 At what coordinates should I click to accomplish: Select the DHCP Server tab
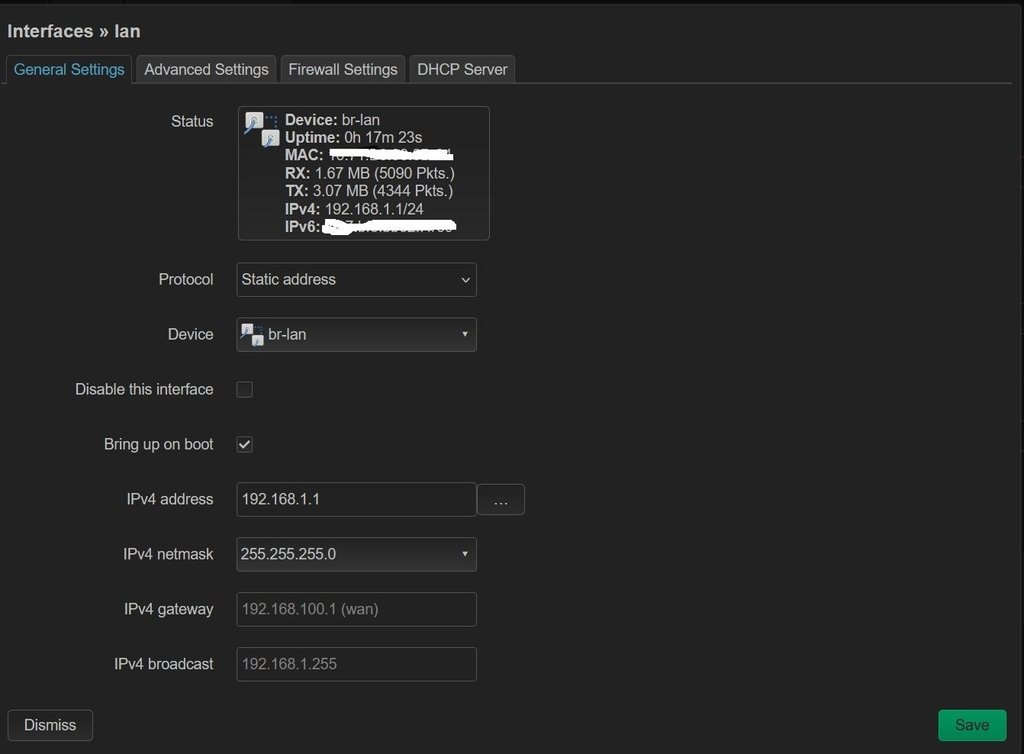[x=462, y=69]
